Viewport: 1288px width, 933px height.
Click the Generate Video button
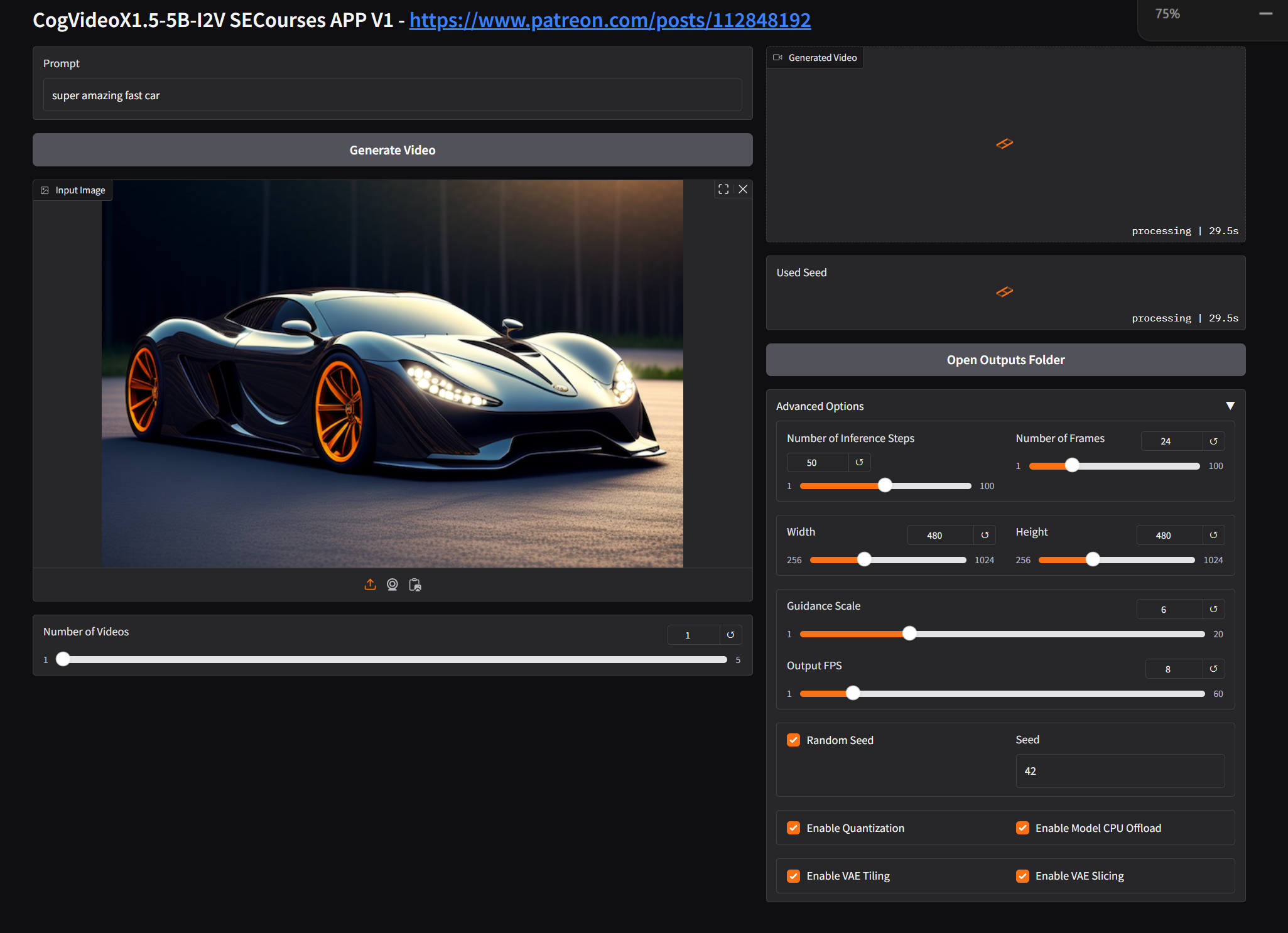point(392,150)
